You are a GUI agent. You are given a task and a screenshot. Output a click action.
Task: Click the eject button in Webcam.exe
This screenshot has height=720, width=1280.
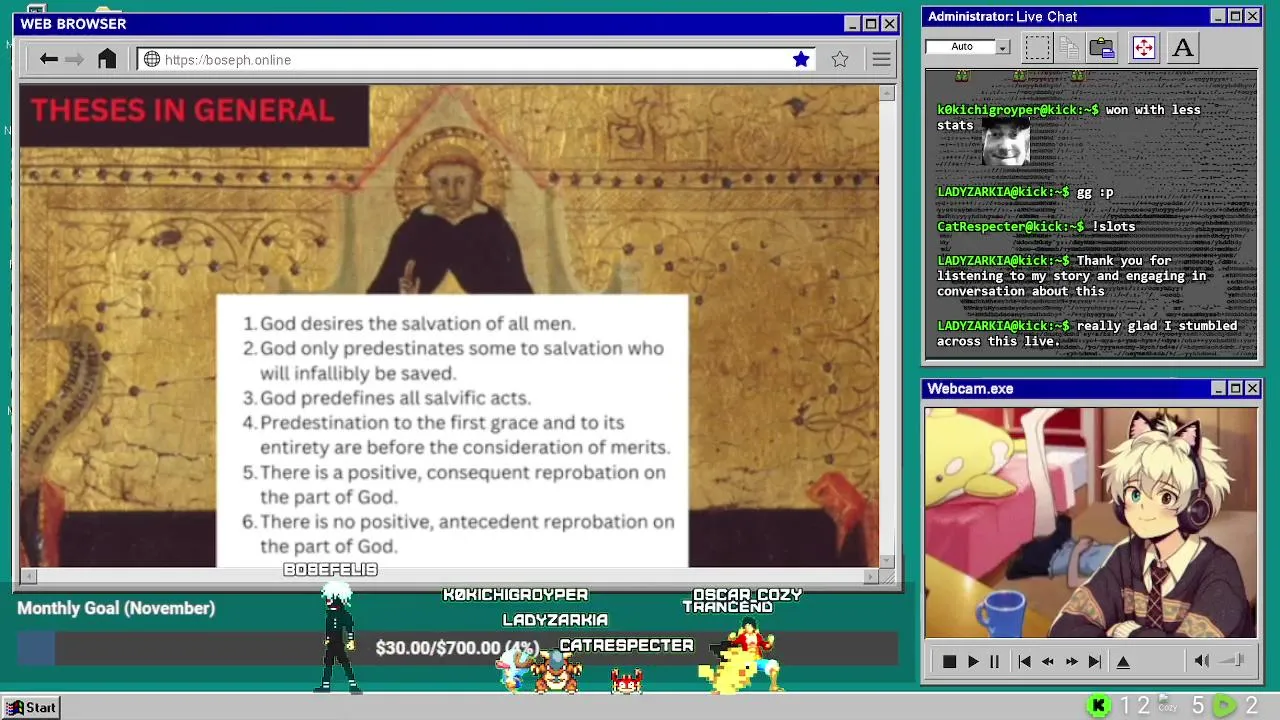1123,662
